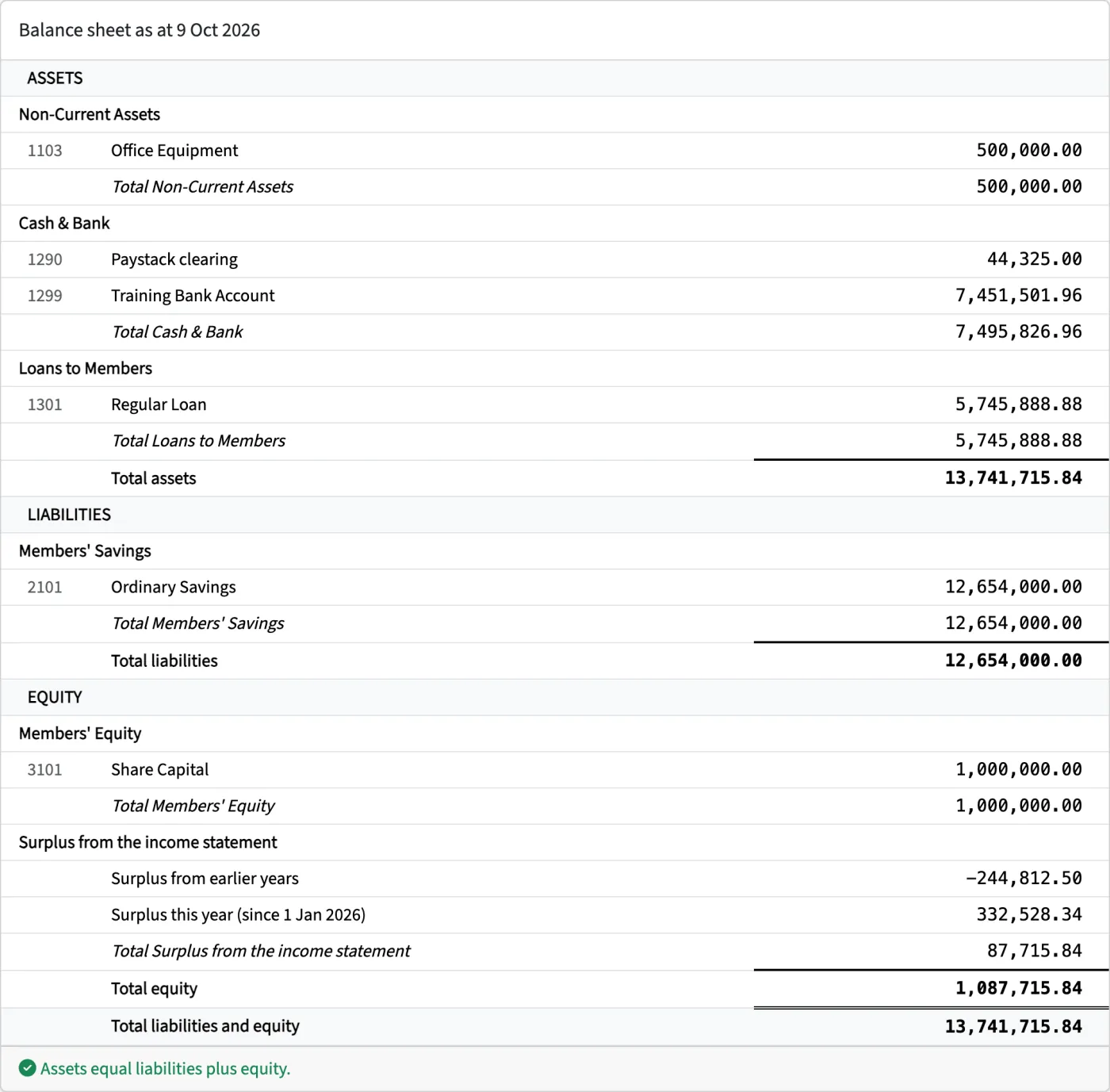Click the green checkmark balance status icon
The width and height of the screenshot is (1110, 1092).
click(28, 1068)
